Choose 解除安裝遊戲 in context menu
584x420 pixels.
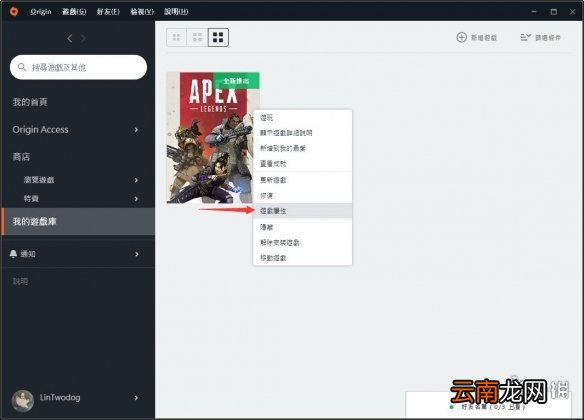pyautogui.click(x=302, y=242)
